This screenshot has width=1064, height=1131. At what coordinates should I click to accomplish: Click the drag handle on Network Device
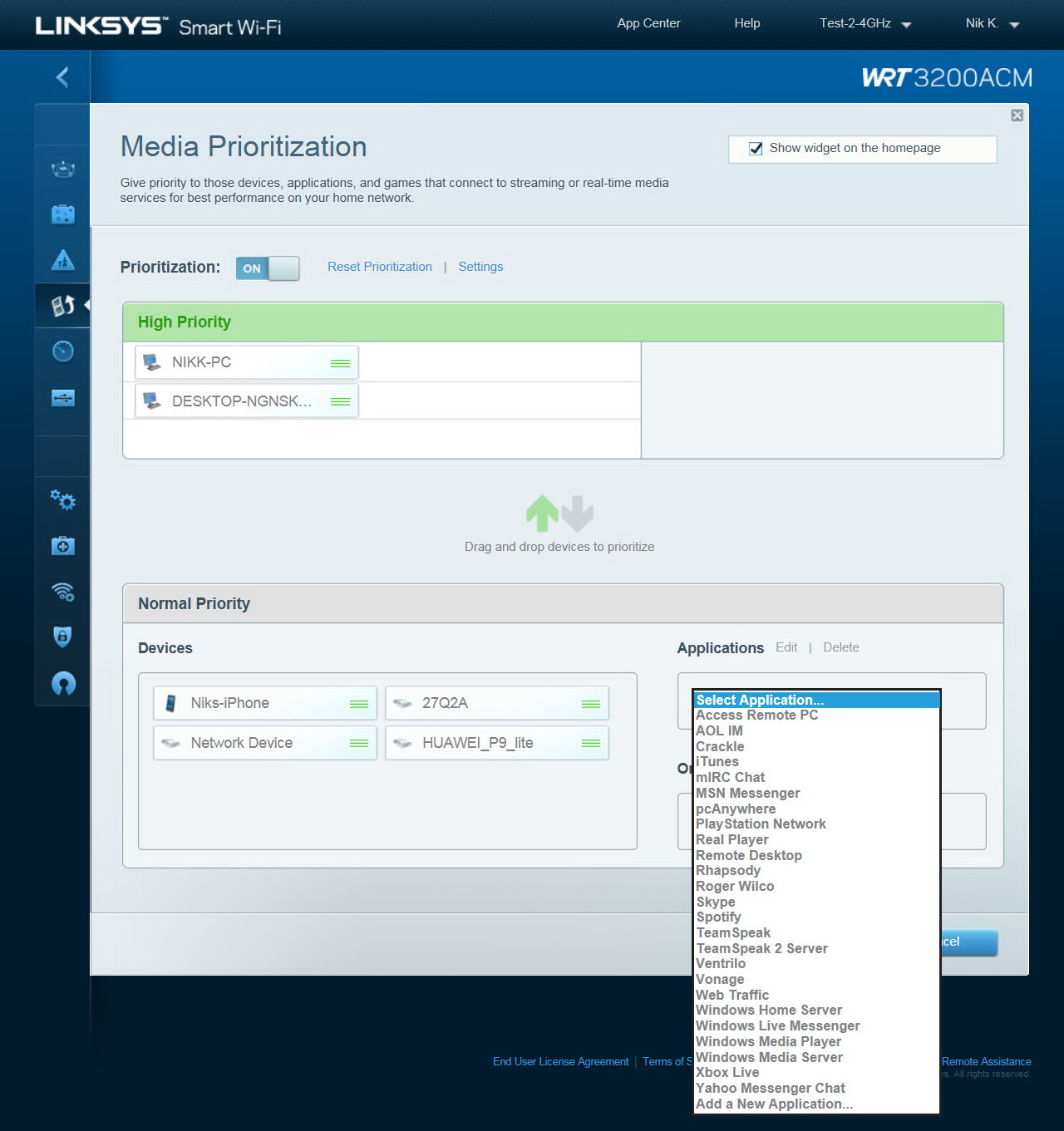coord(359,743)
